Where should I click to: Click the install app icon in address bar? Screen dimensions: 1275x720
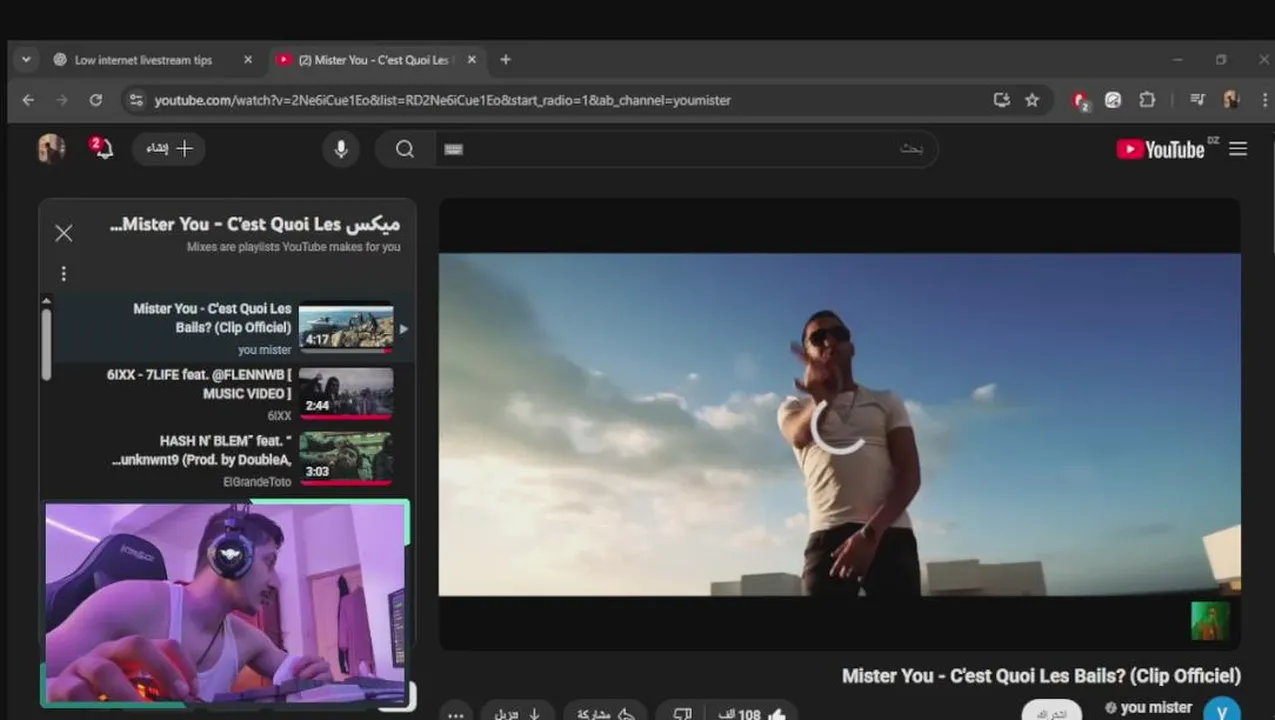point(1001,100)
